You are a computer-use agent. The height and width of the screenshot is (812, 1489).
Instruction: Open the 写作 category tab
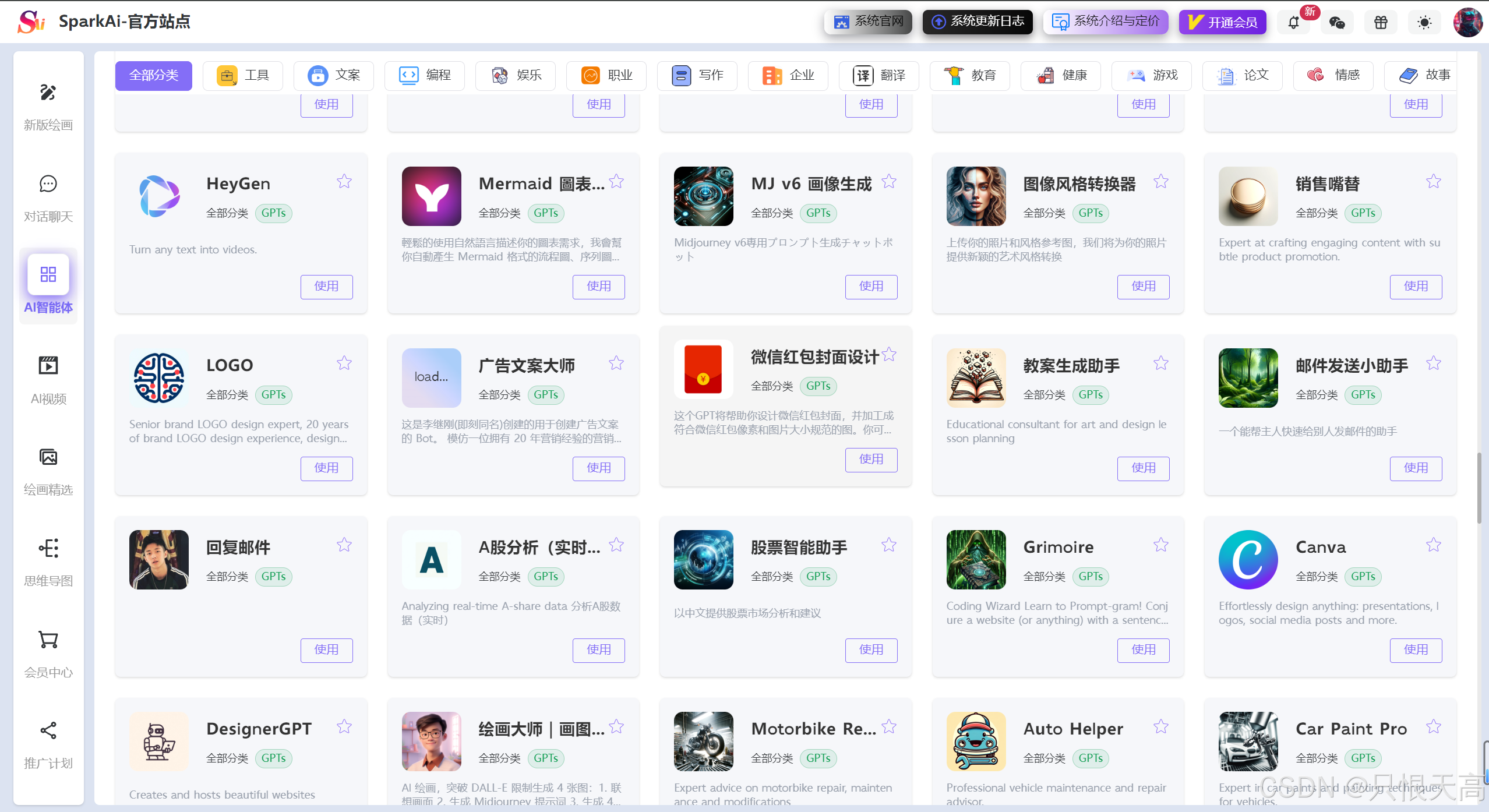point(697,76)
